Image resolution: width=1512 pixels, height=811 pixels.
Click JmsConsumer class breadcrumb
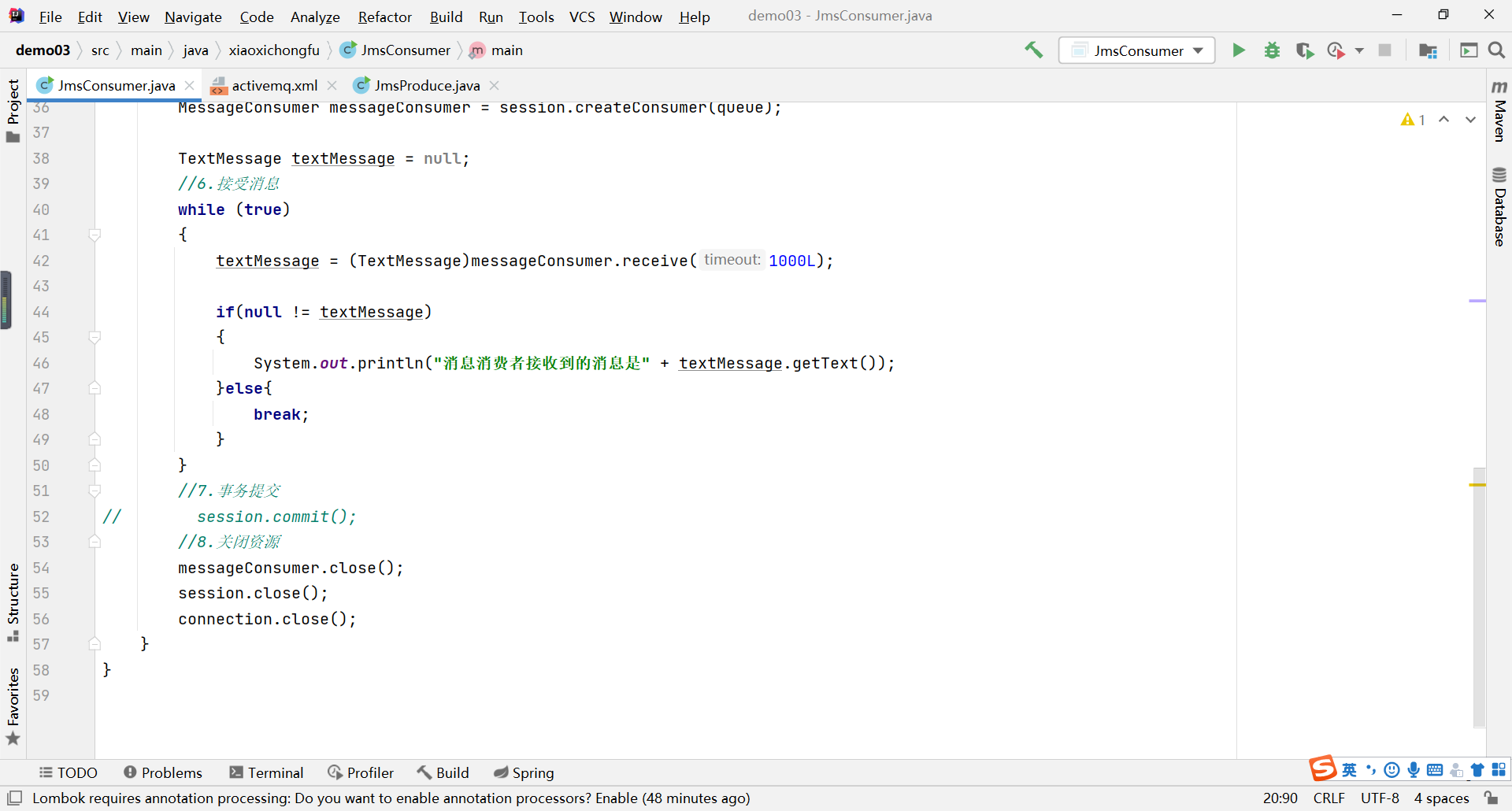[x=395, y=50]
